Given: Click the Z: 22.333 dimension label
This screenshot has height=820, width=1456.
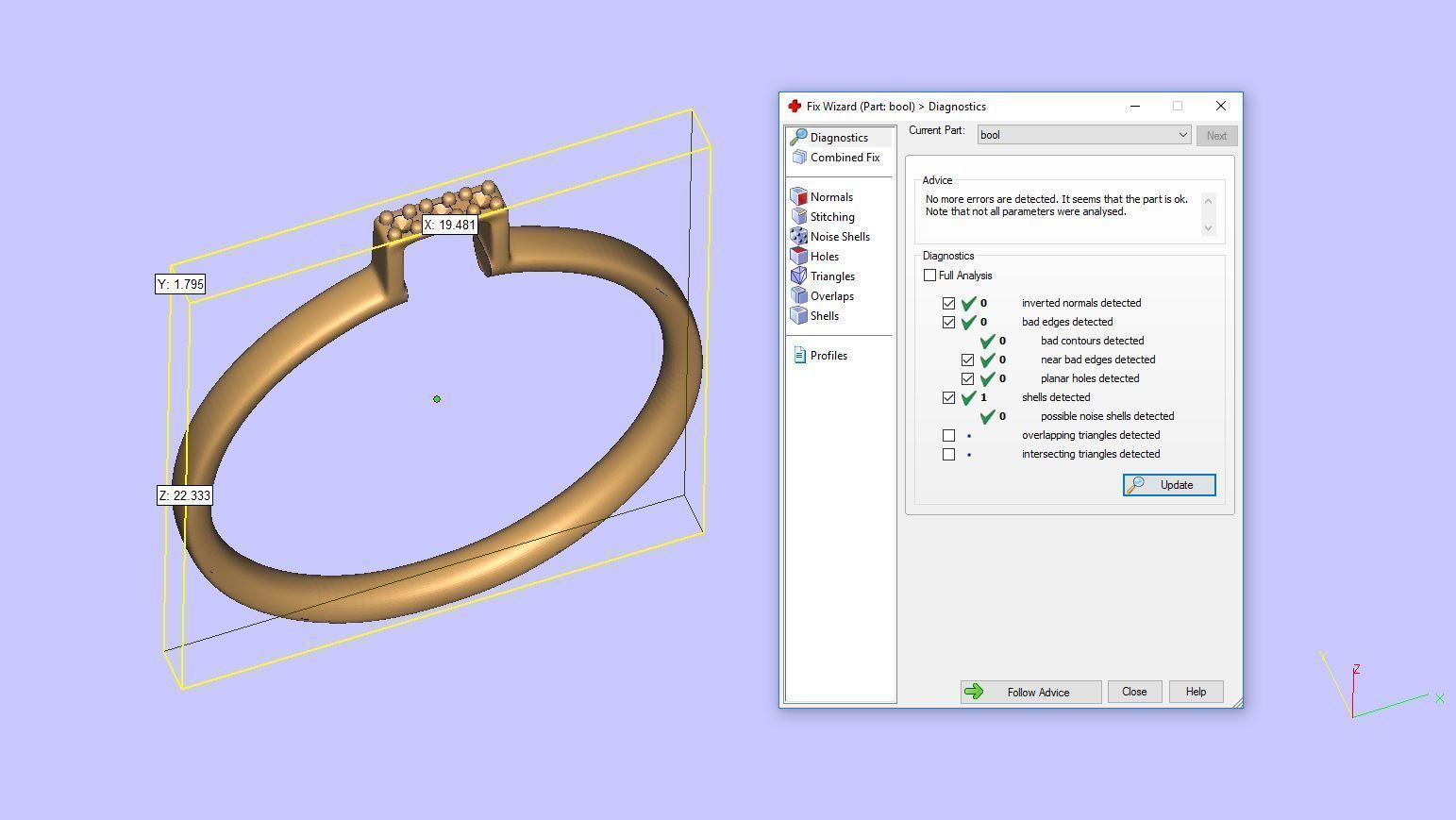Looking at the screenshot, I should [x=185, y=495].
